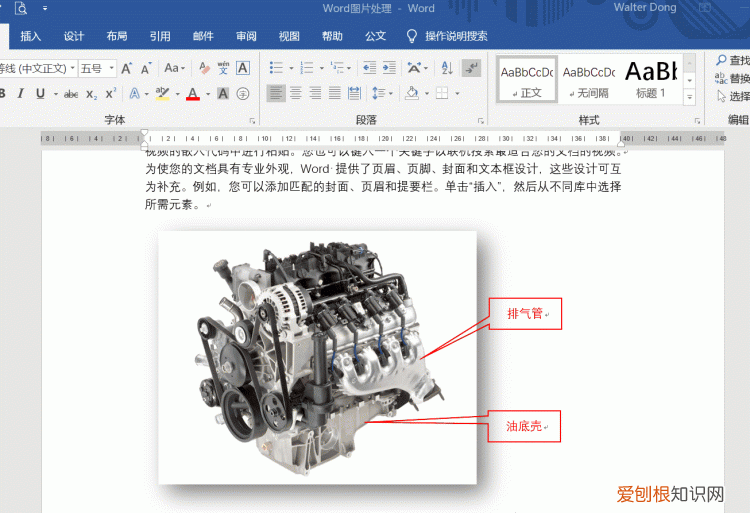Open the customize quick access toolbar dropdown
Screen dimensions: 750x513
coord(45,8)
